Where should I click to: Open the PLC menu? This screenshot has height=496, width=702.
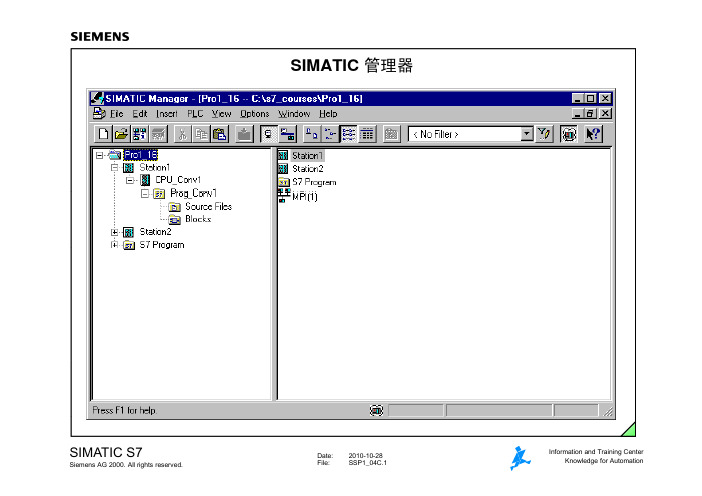[x=195, y=114]
